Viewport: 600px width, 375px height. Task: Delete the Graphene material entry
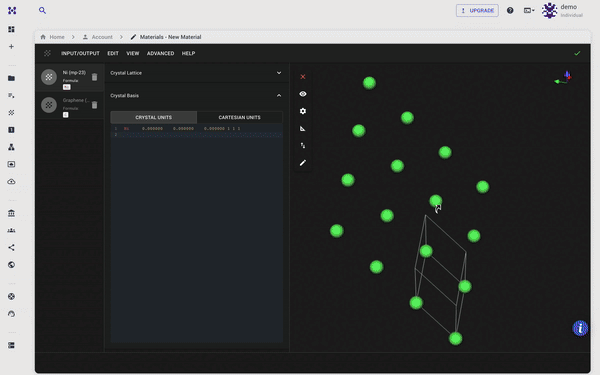tap(95, 105)
